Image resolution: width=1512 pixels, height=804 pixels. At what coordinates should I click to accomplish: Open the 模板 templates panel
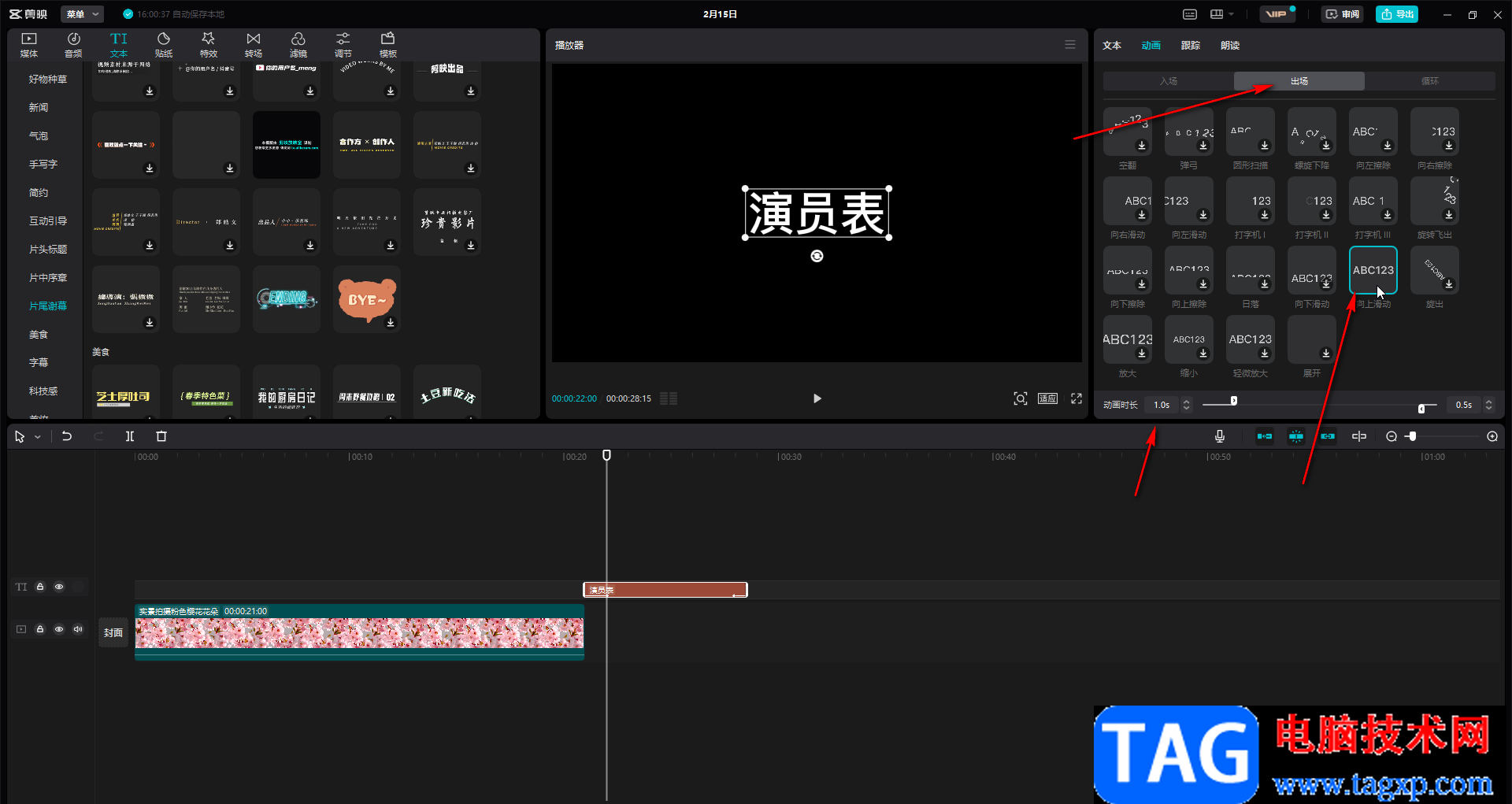[x=388, y=45]
